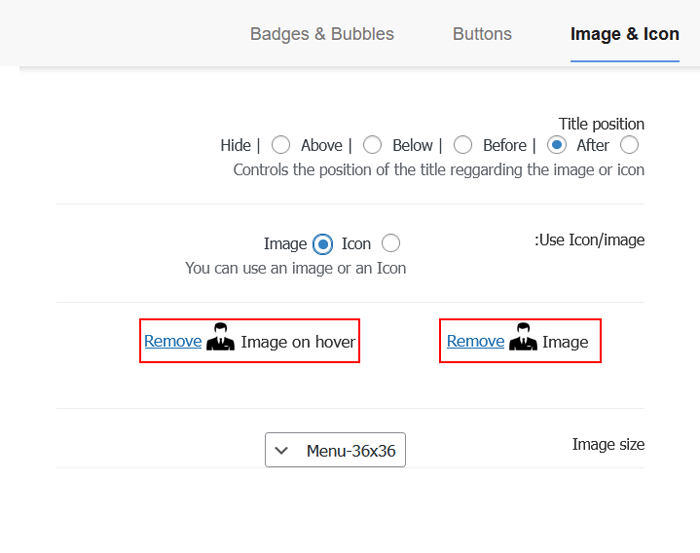This screenshot has width=700, height=553.
Task: Select the rightmost Title position radio button
Action: point(630,145)
